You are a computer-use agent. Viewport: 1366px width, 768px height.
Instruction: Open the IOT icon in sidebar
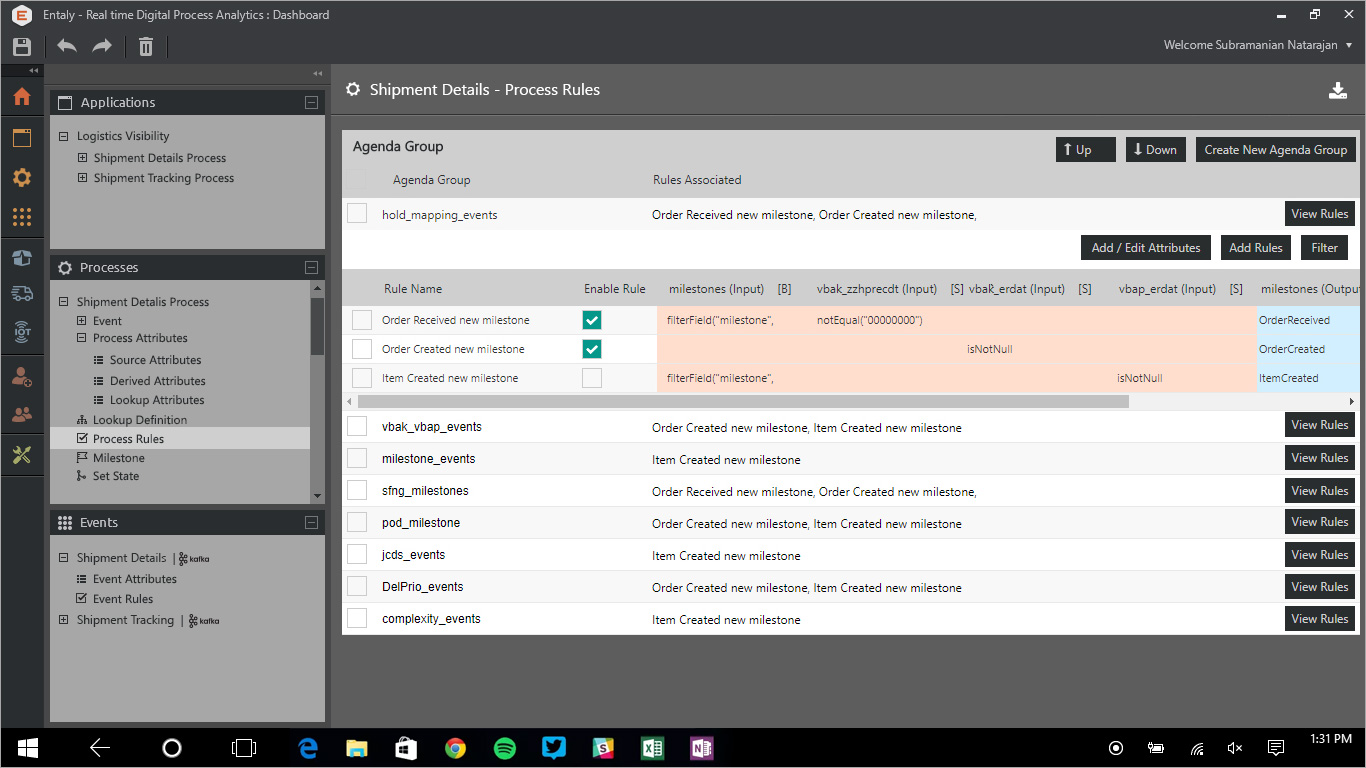22,333
